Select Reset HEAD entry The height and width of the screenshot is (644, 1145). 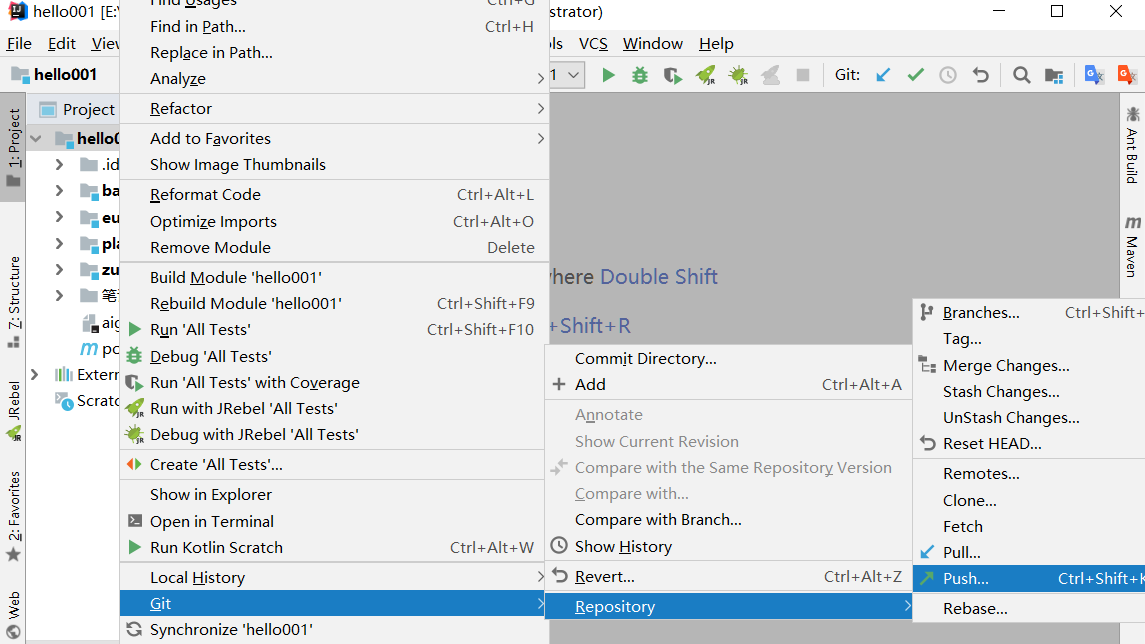[x=1029, y=444]
